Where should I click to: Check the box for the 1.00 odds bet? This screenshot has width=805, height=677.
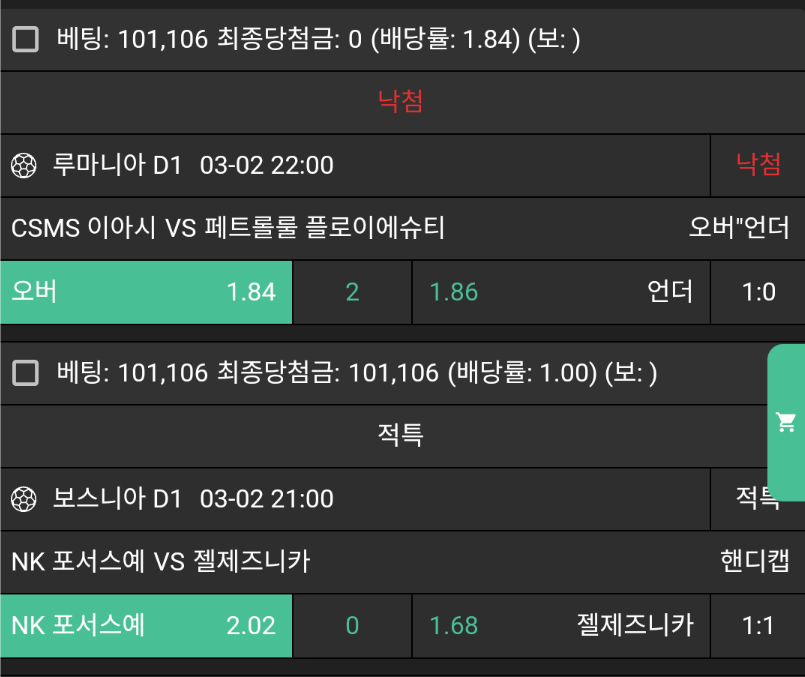26,374
